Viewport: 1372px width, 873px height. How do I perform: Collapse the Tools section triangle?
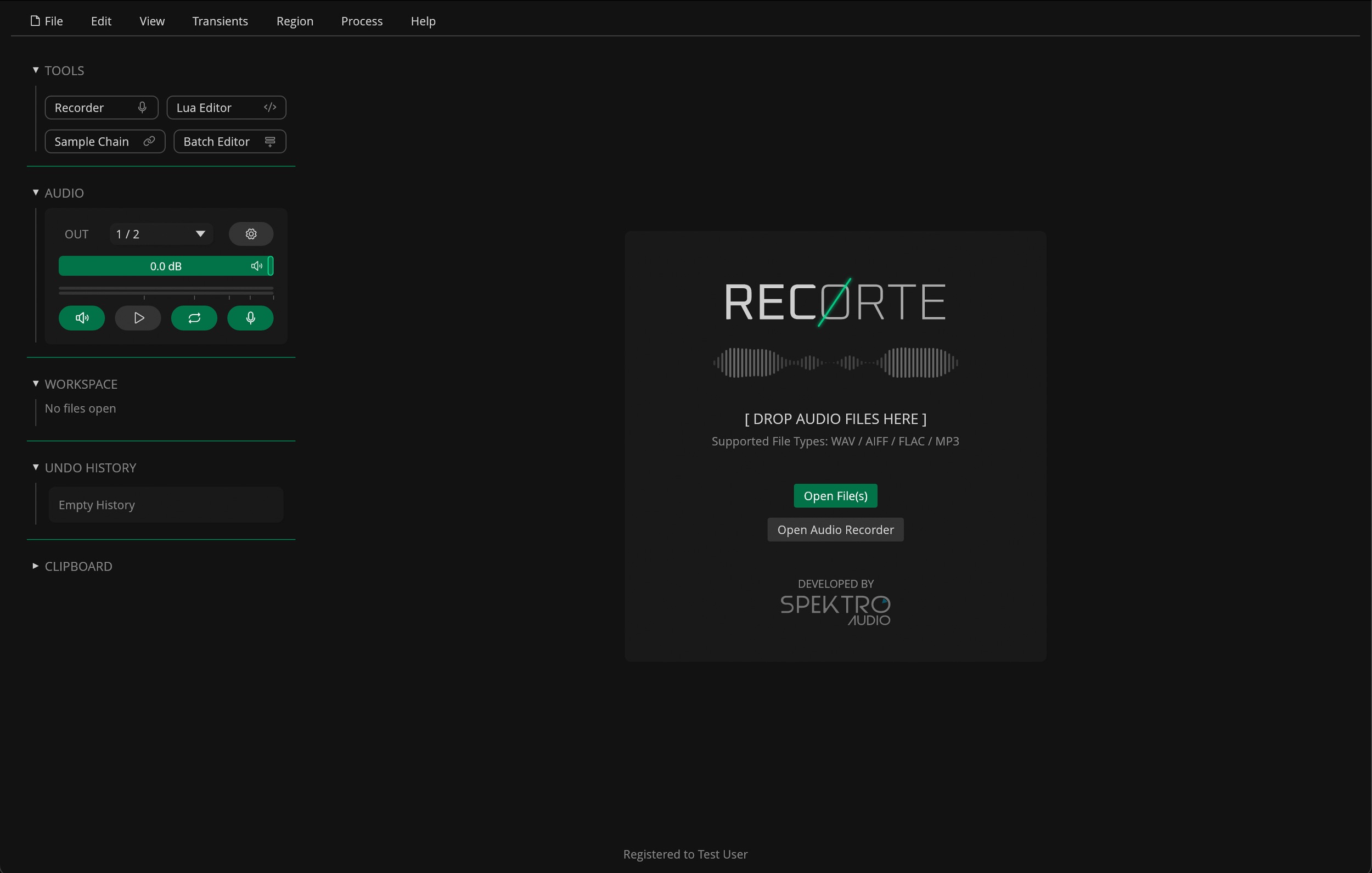point(35,70)
